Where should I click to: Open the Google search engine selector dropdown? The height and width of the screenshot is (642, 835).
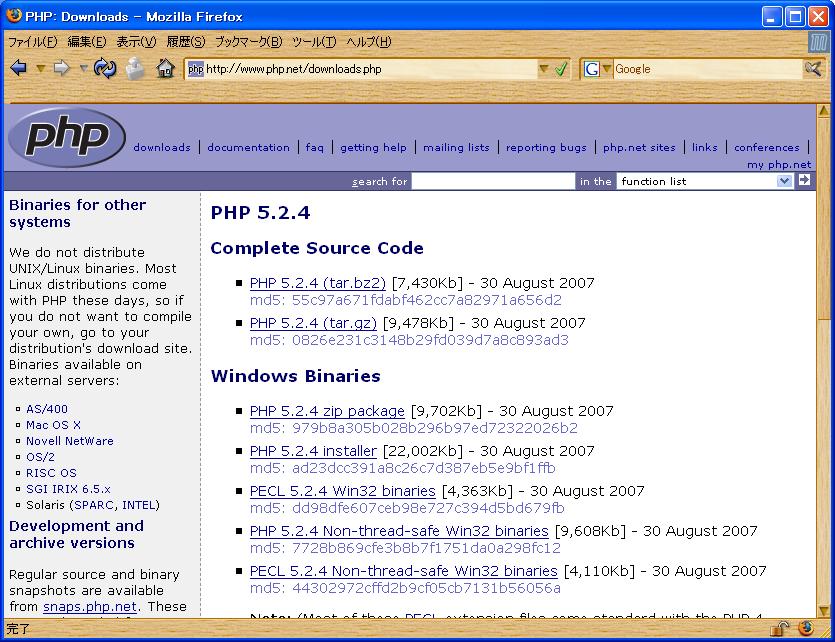click(606, 69)
